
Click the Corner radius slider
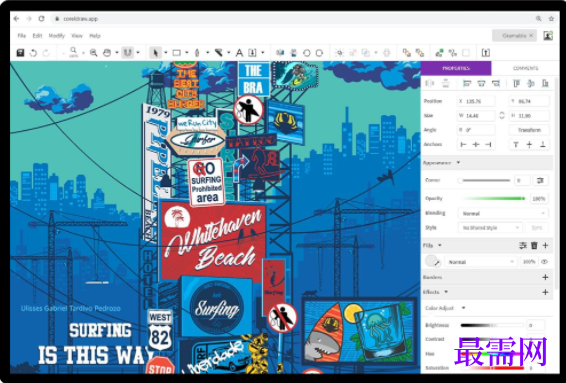click(484, 180)
